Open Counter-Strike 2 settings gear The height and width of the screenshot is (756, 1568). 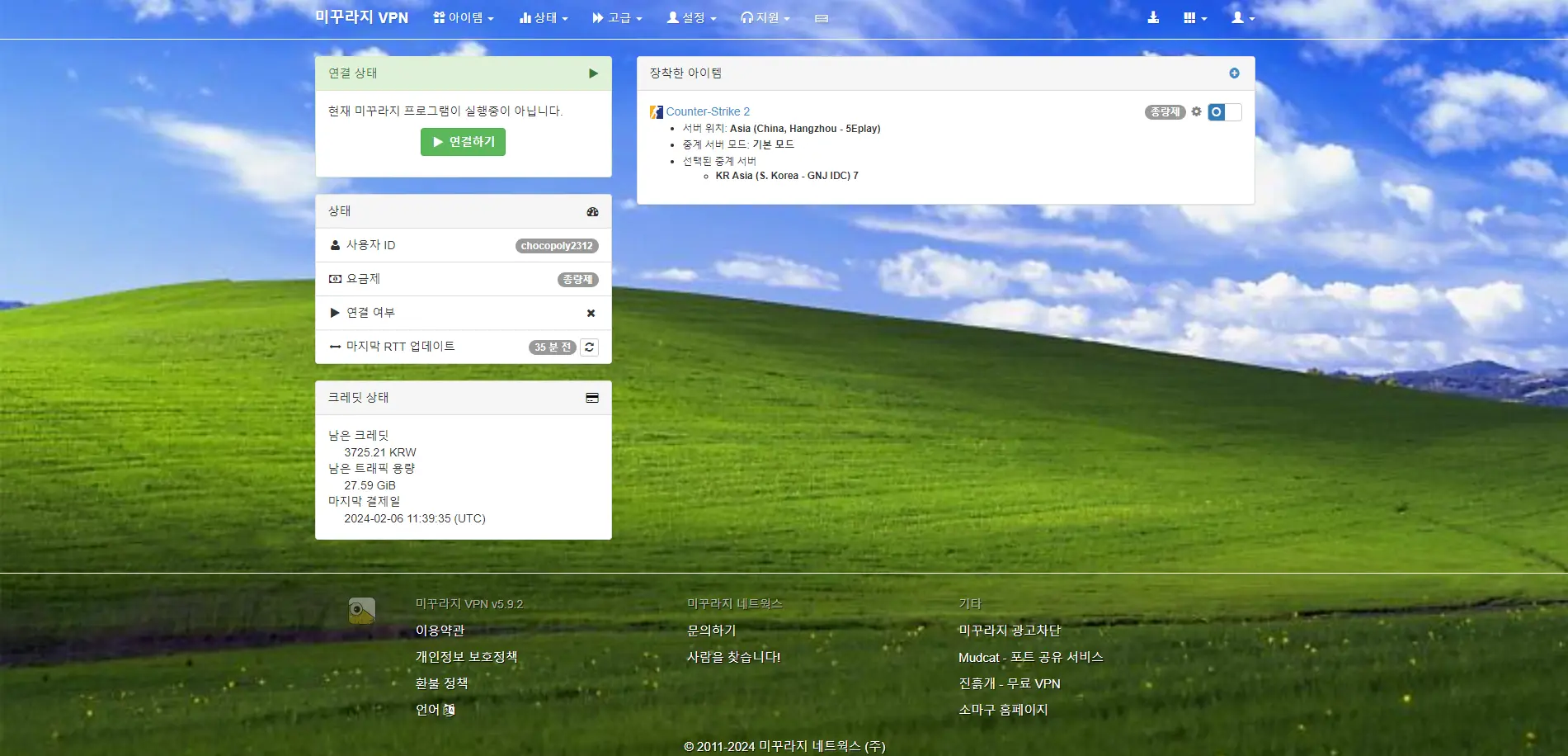click(x=1197, y=111)
